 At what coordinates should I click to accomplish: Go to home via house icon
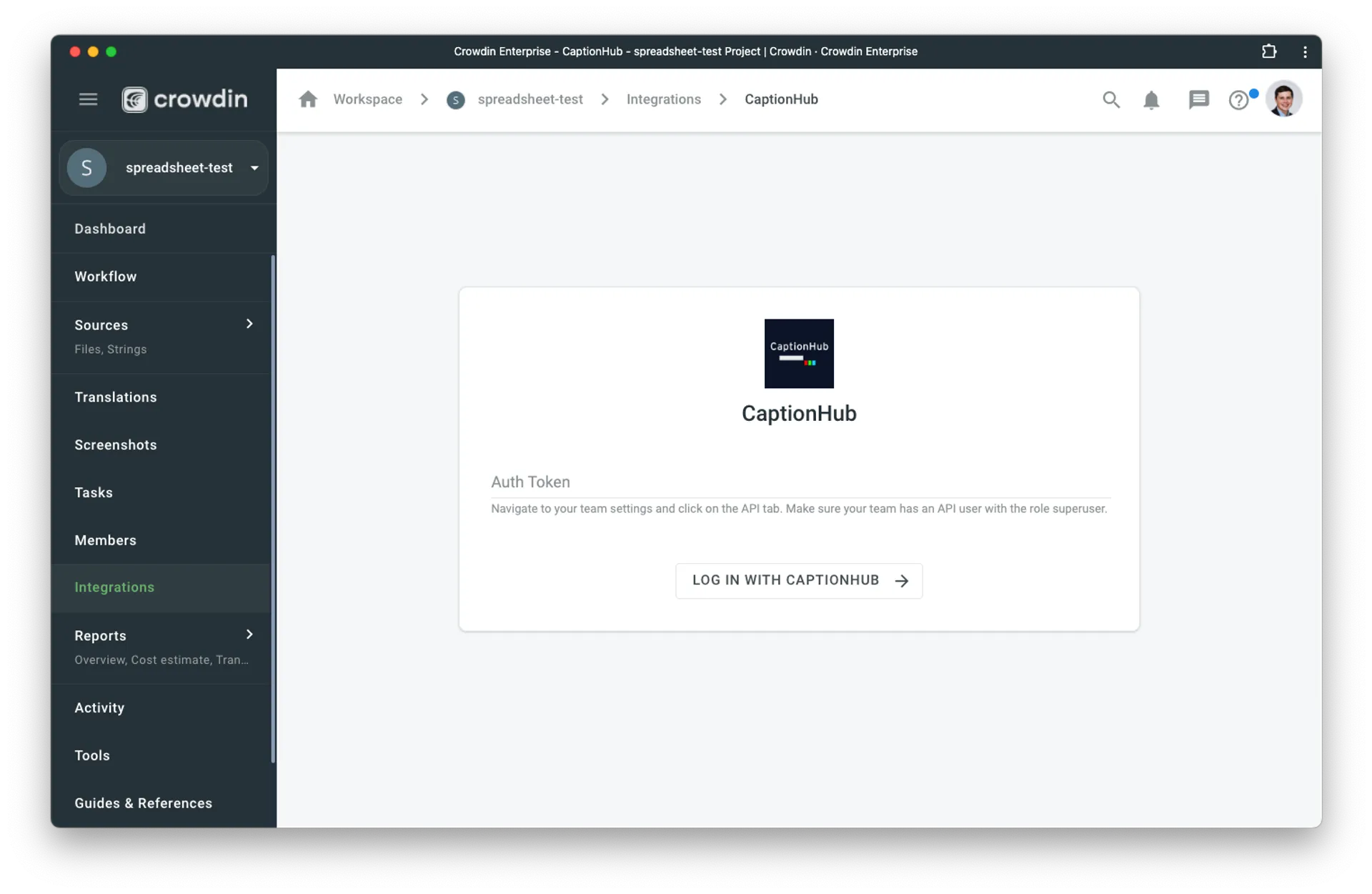[x=308, y=99]
